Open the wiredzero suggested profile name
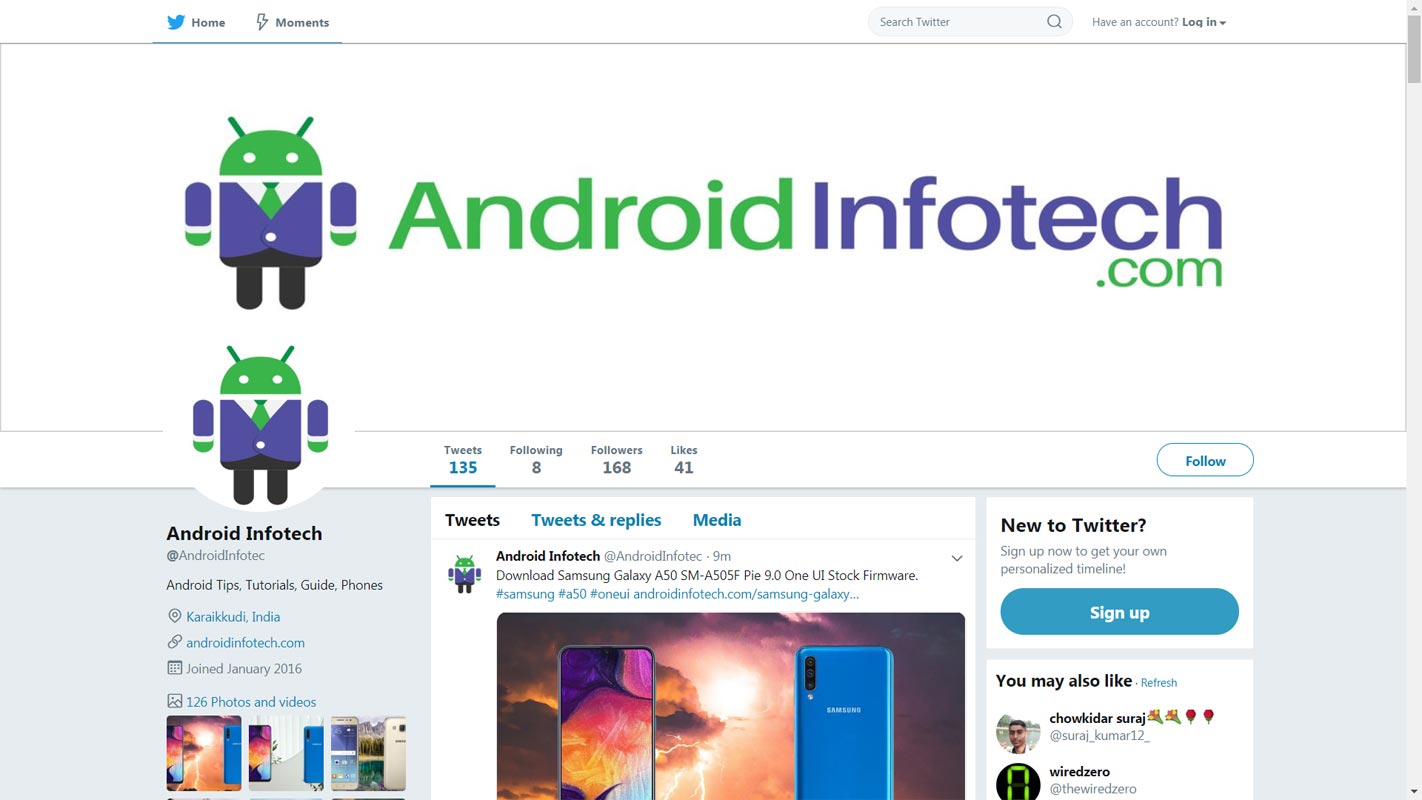Viewport: 1422px width, 800px height. (x=1079, y=772)
